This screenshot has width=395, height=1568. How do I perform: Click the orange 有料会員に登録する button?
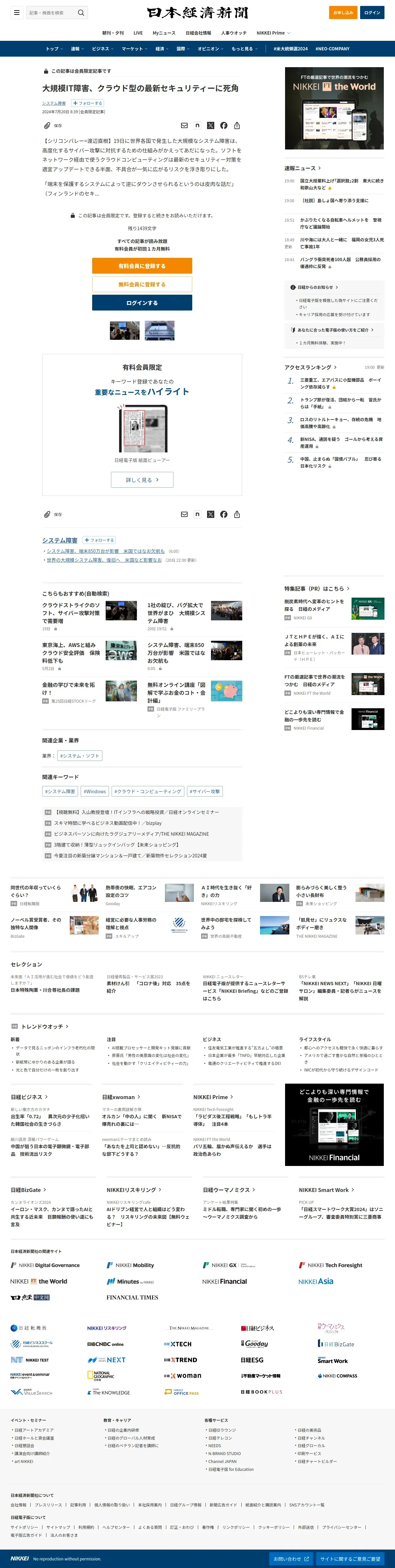(x=142, y=266)
